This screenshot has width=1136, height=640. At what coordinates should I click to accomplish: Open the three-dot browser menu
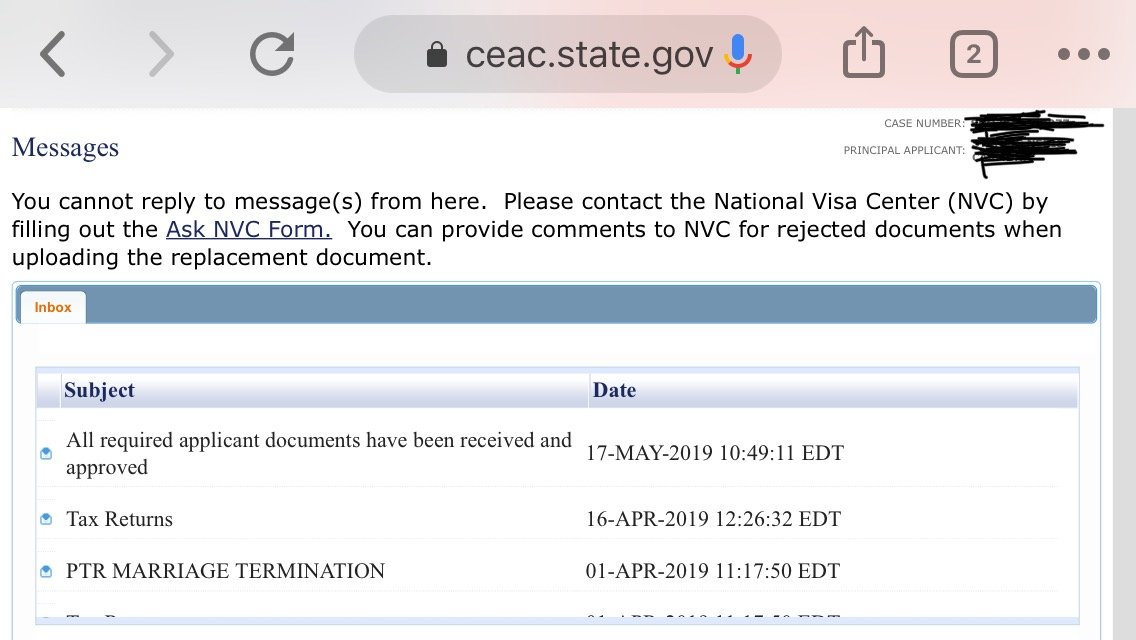[x=1083, y=54]
